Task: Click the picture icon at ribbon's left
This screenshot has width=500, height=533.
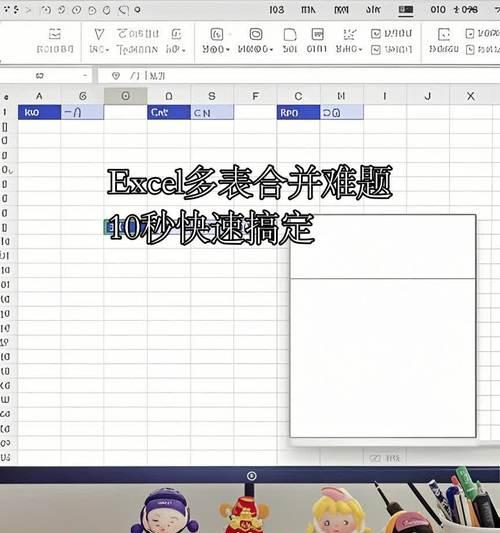Action: (55, 34)
